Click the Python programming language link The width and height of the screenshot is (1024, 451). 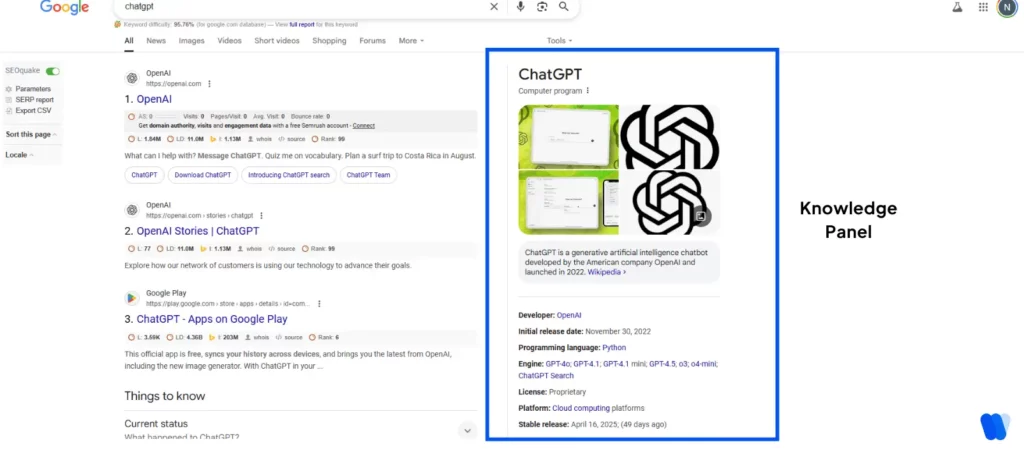click(x=614, y=348)
